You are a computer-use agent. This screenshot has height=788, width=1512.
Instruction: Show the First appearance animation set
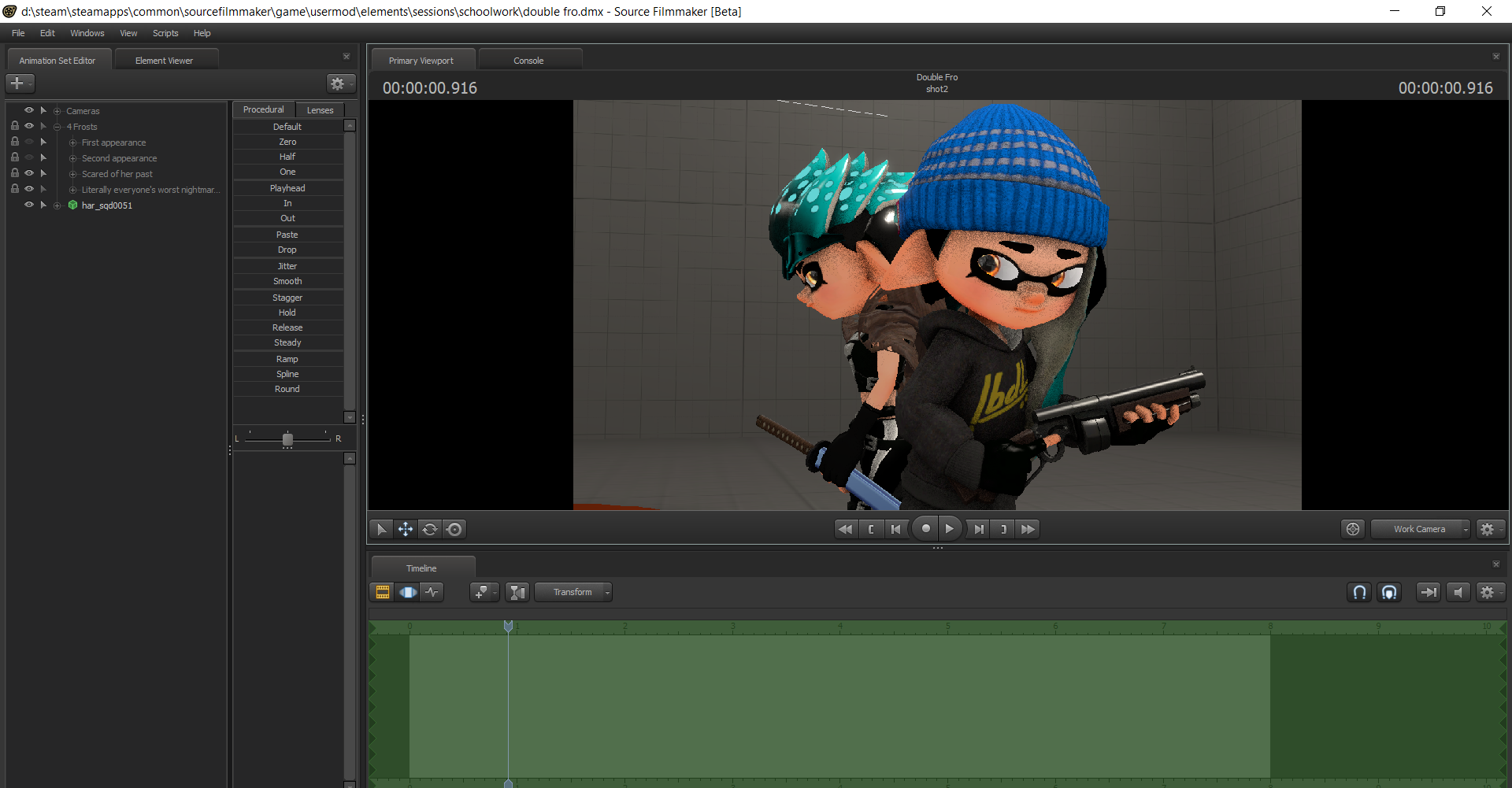tap(29, 142)
